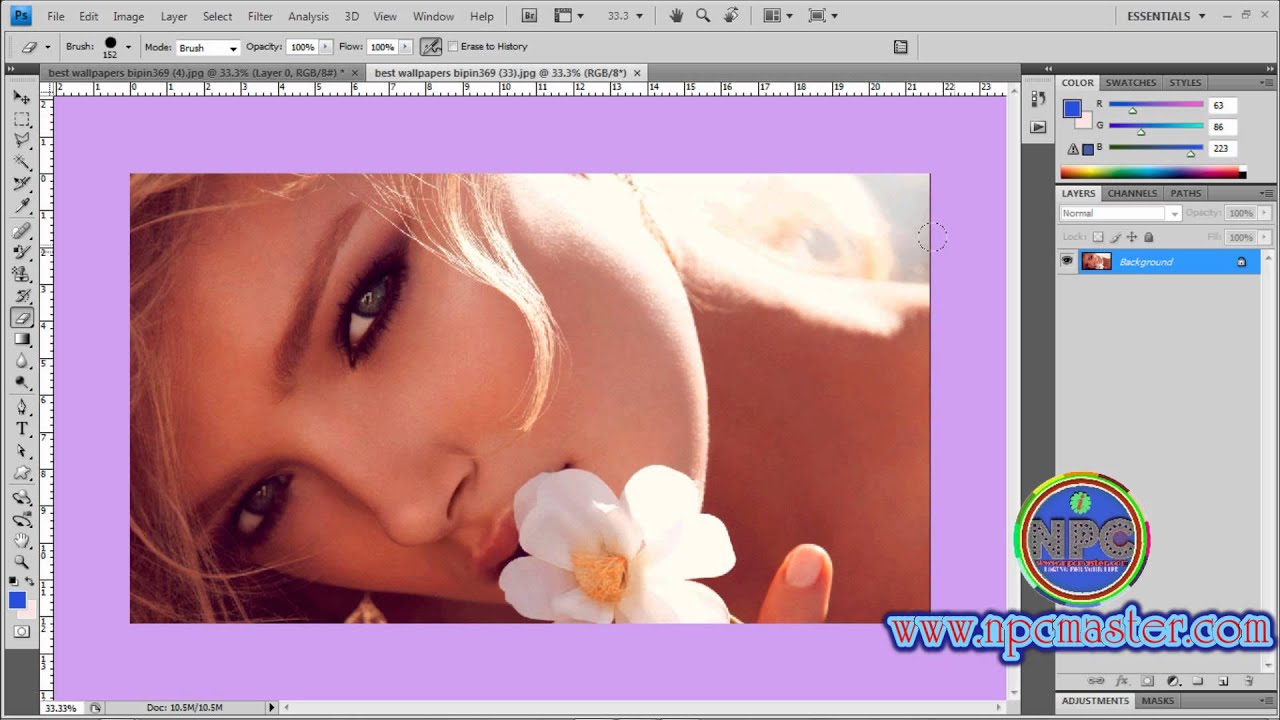Screen dimensions: 1280x720
Task: Toggle airbrush mode in options bar
Action: coord(431,46)
